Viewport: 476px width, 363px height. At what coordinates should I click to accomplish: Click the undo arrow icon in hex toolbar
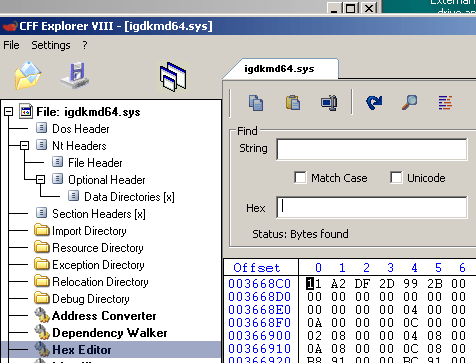pyautogui.click(x=374, y=102)
